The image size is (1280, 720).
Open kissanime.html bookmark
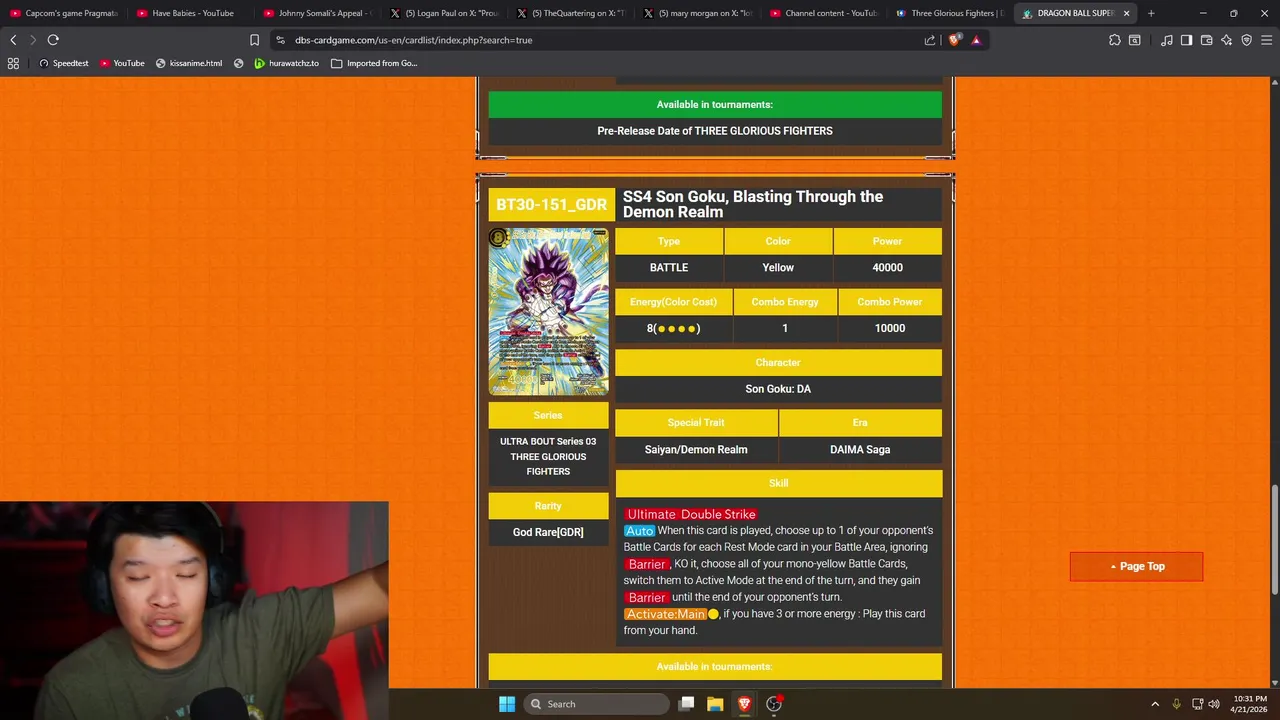pos(189,63)
